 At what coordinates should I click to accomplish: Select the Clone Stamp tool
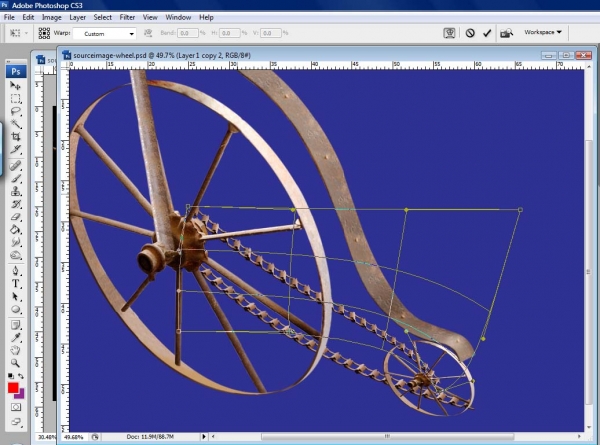pos(15,191)
